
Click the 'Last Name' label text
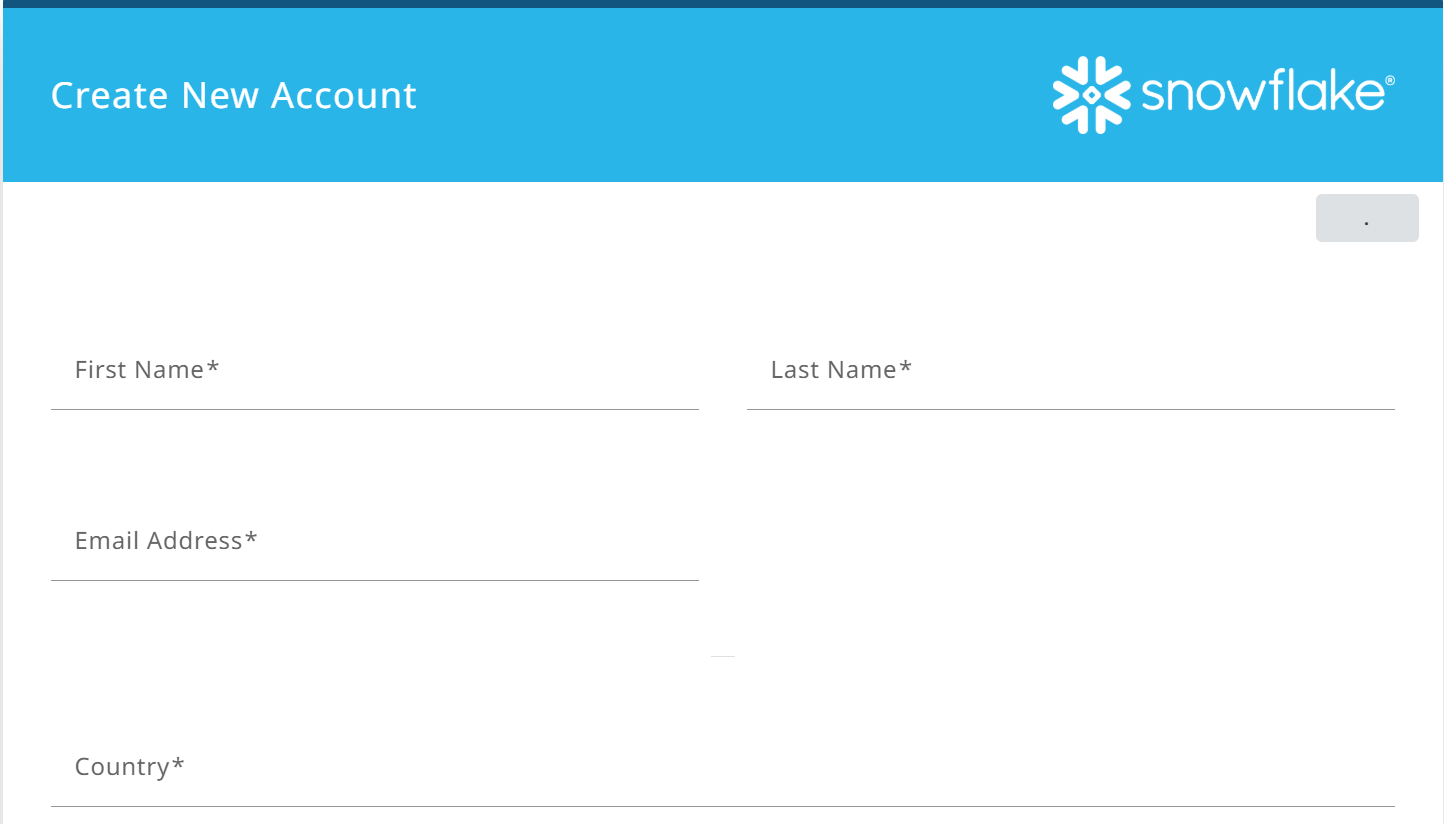pyautogui.click(x=834, y=370)
